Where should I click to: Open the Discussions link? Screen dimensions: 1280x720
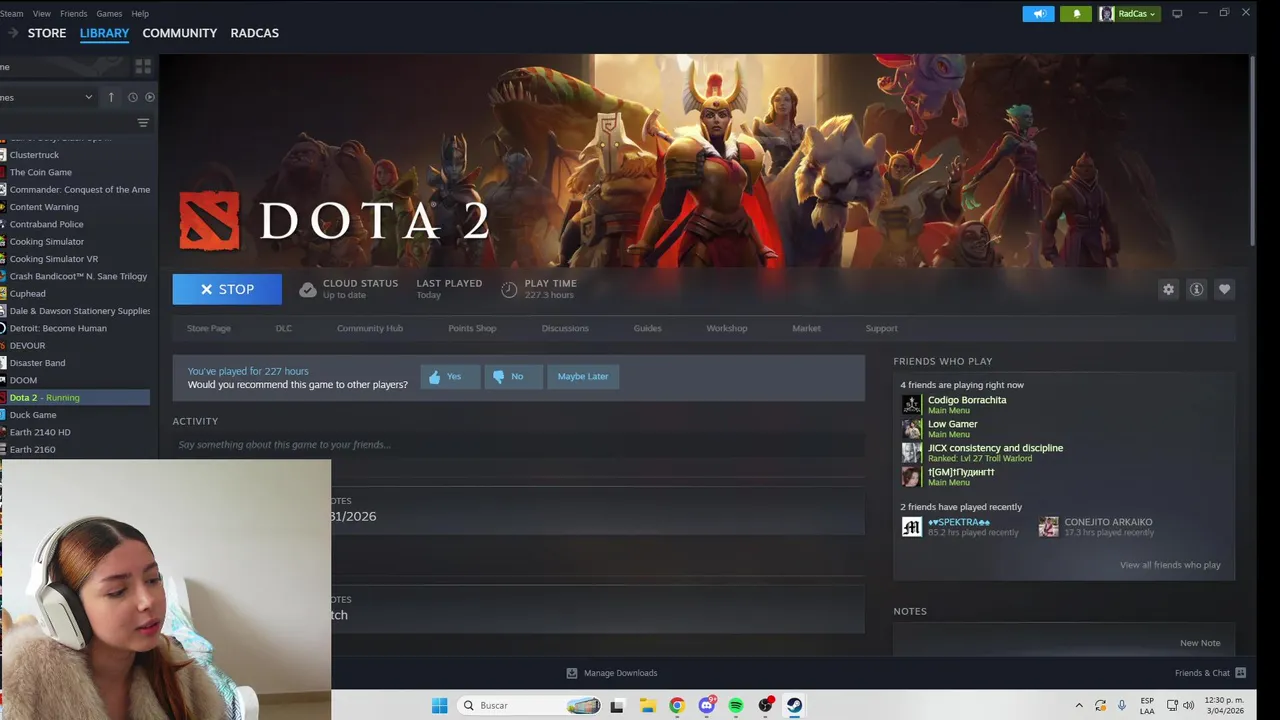[x=565, y=328]
